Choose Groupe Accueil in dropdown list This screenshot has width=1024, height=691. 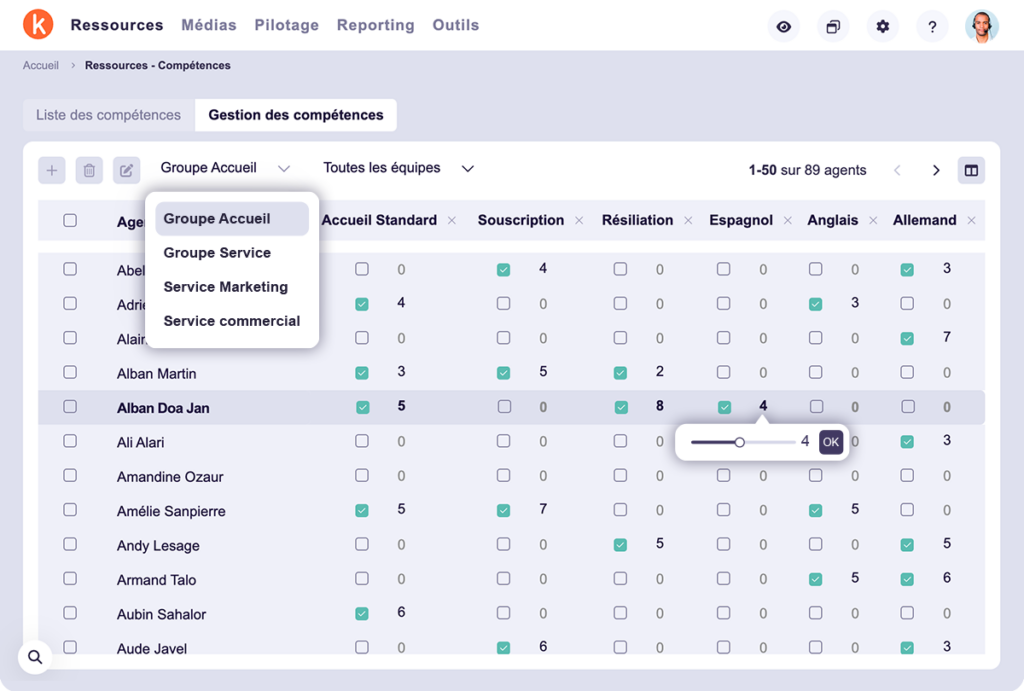(x=232, y=219)
